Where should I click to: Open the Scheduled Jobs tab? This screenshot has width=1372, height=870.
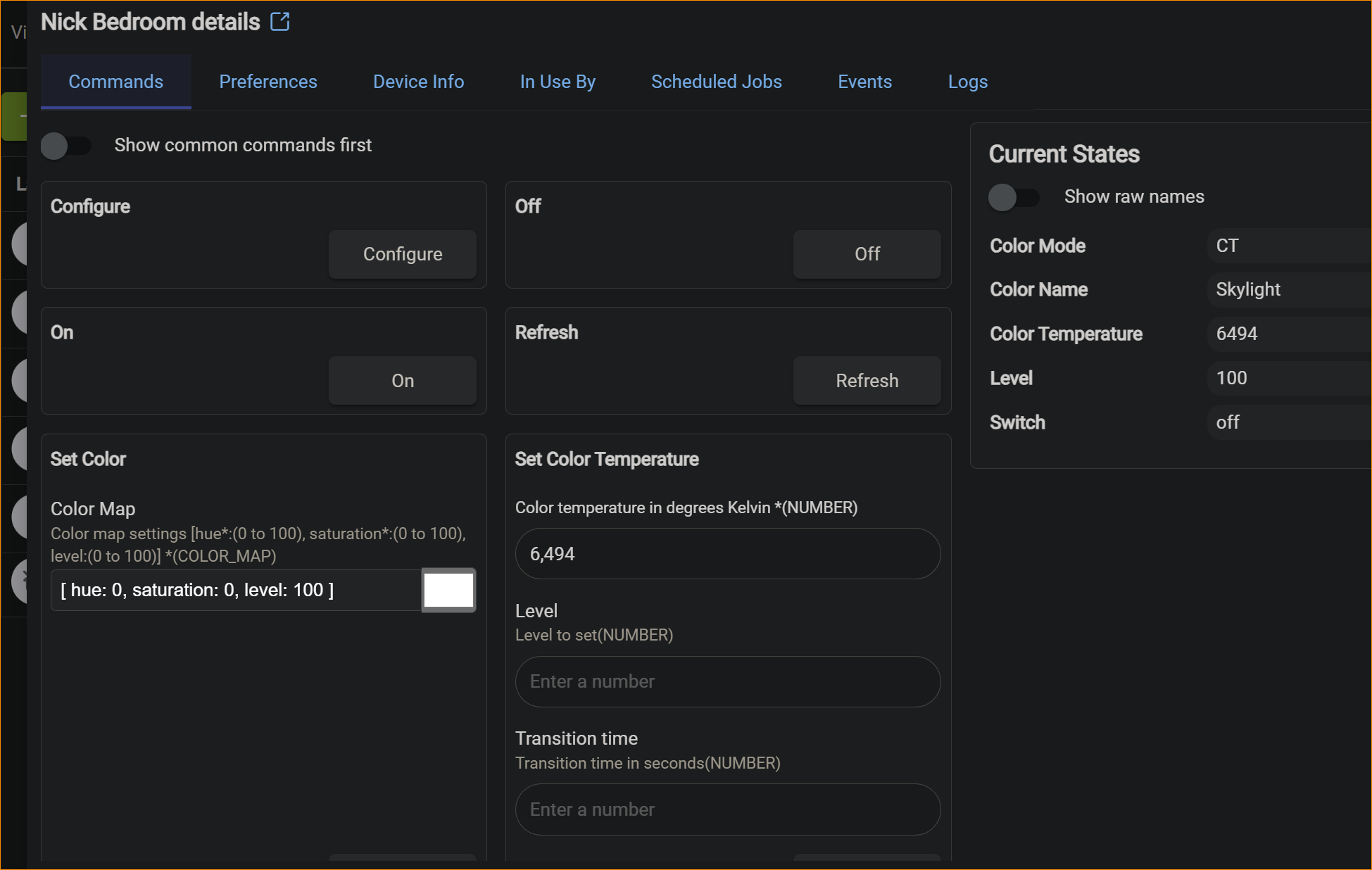click(716, 82)
